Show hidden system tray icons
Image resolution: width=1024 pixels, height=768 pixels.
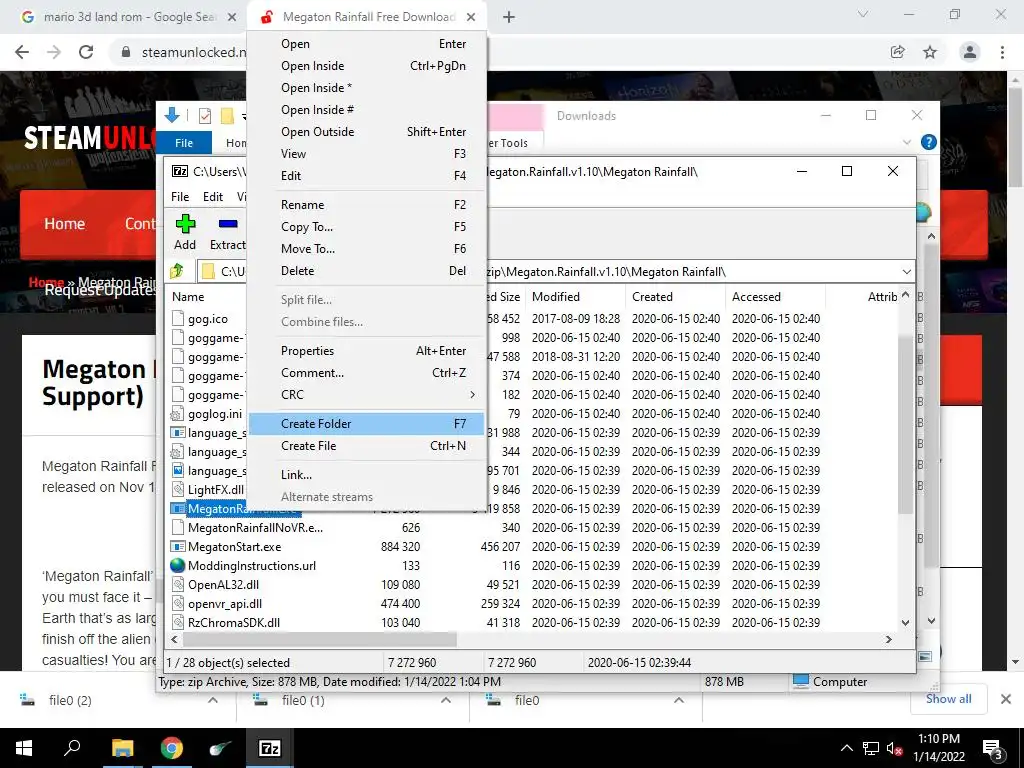point(846,749)
